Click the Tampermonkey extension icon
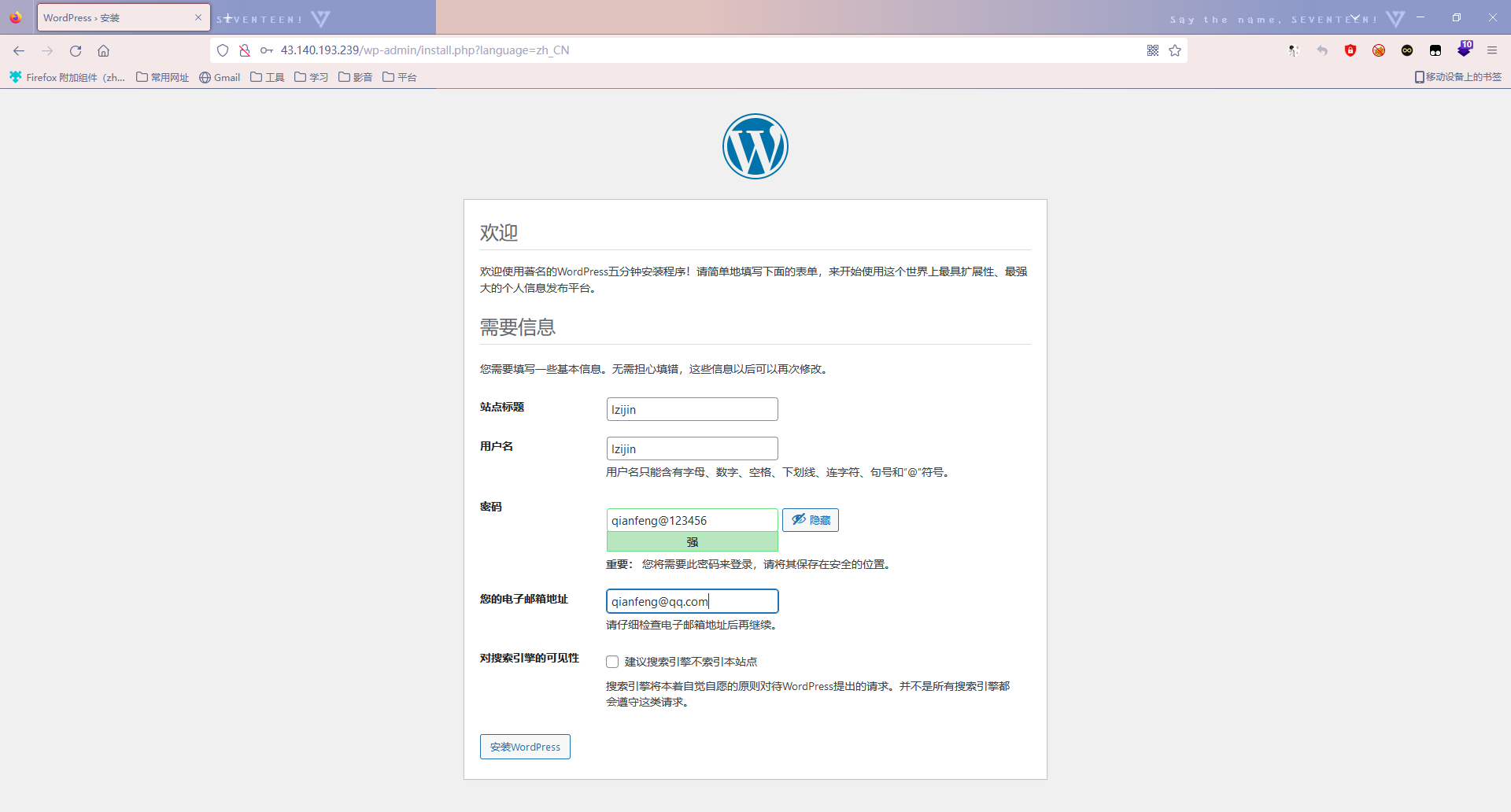1511x812 pixels. [1435, 50]
